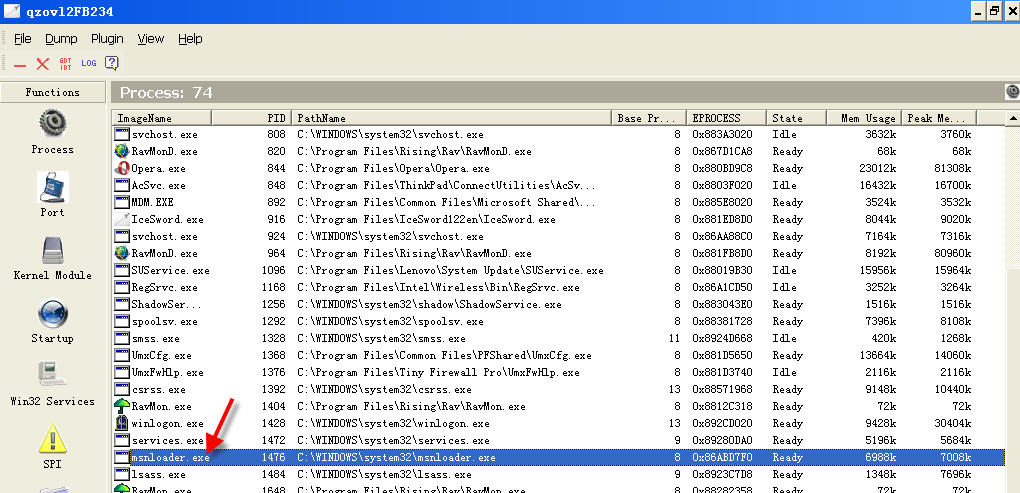1020x493 pixels.
Task: Open the File menu
Action: pos(23,39)
